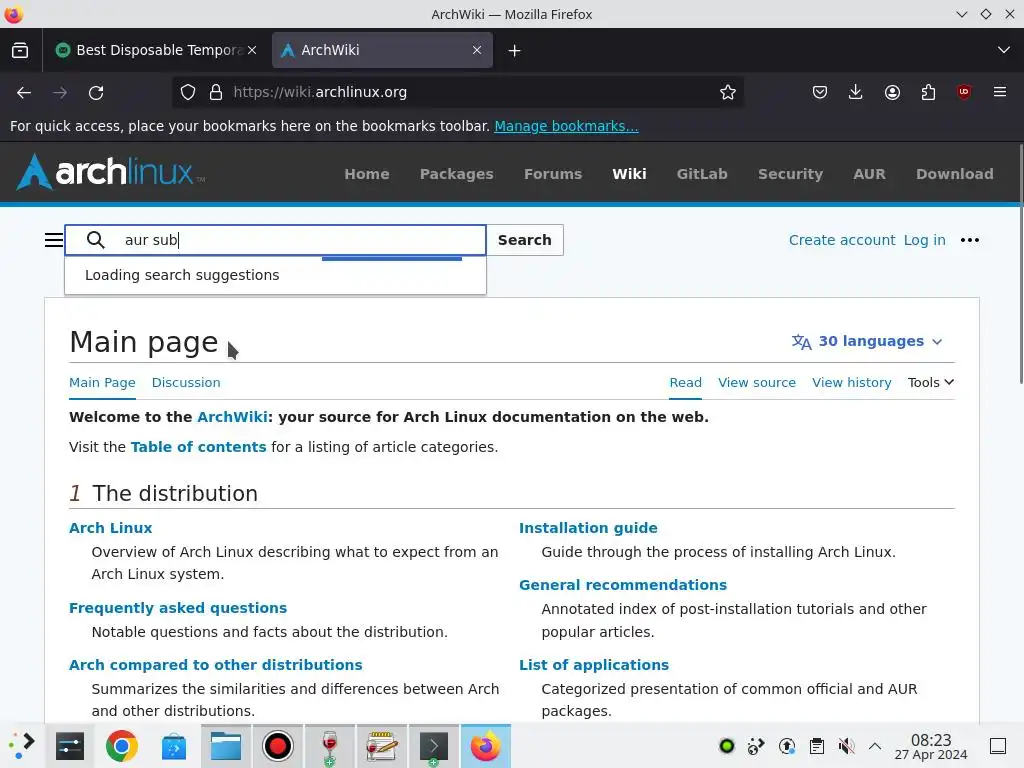Open the General recommendations article
The width and height of the screenshot is (1024, 768).
623,585
